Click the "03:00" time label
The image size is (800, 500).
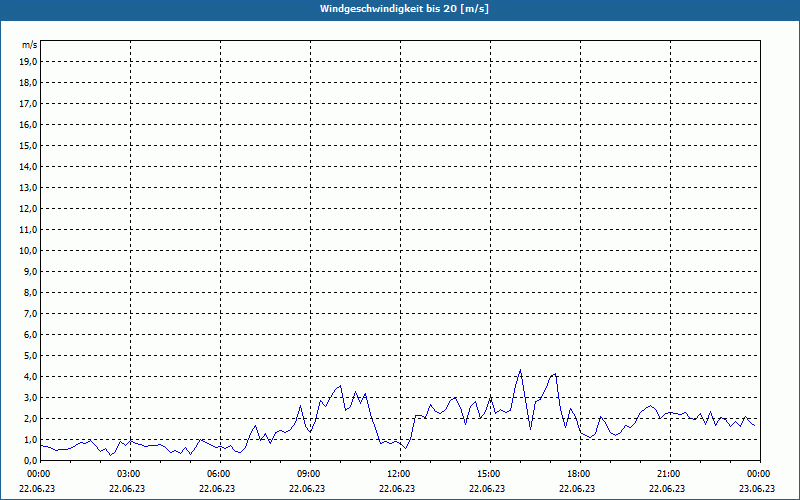130,474
